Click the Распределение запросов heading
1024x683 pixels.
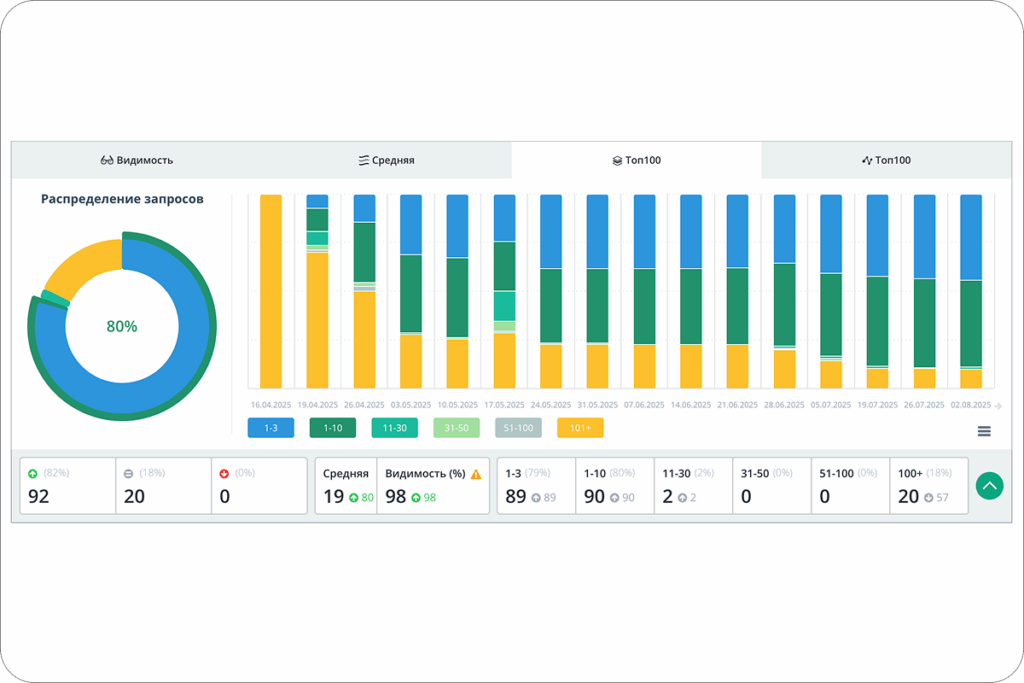[x=122, y=199]
